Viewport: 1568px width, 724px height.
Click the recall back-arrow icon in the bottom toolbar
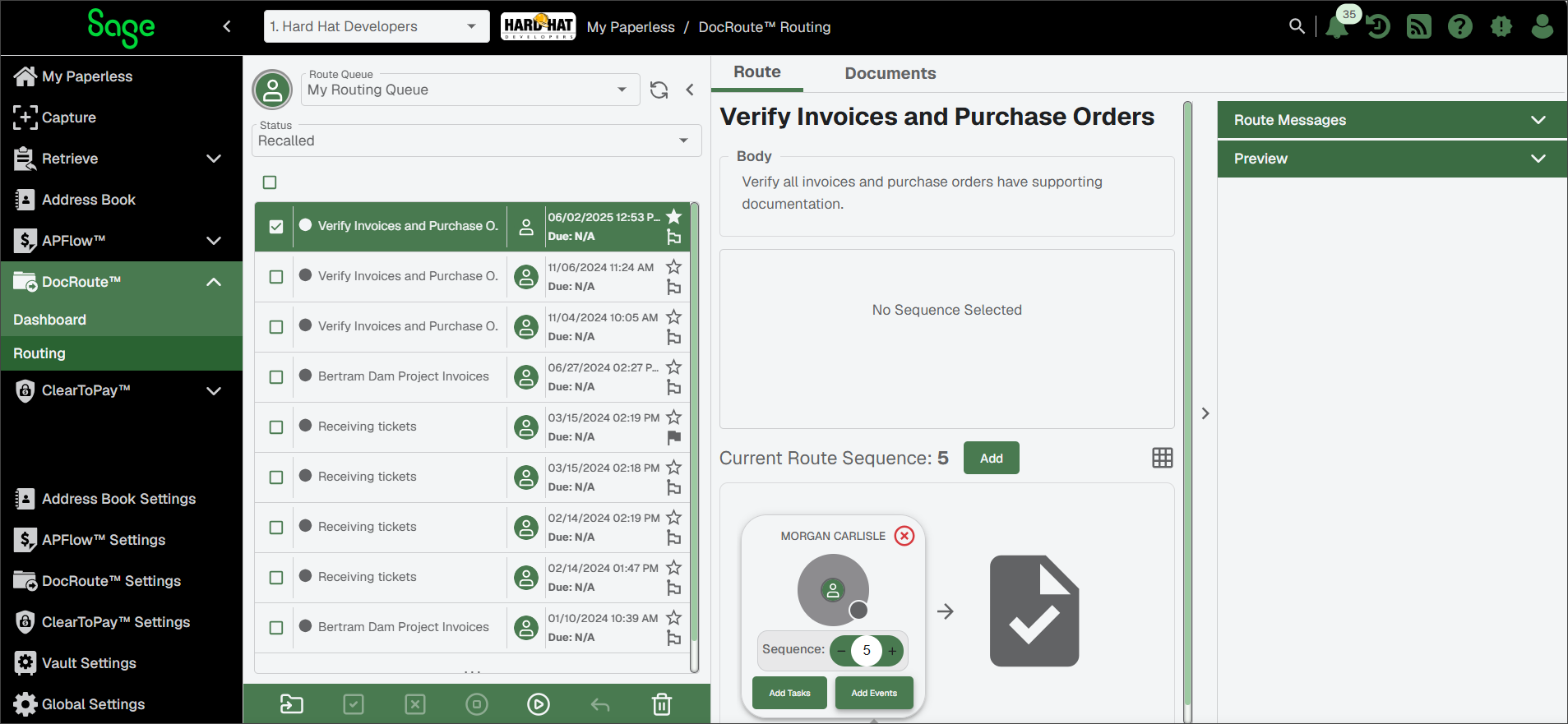(x=600, y=704)
